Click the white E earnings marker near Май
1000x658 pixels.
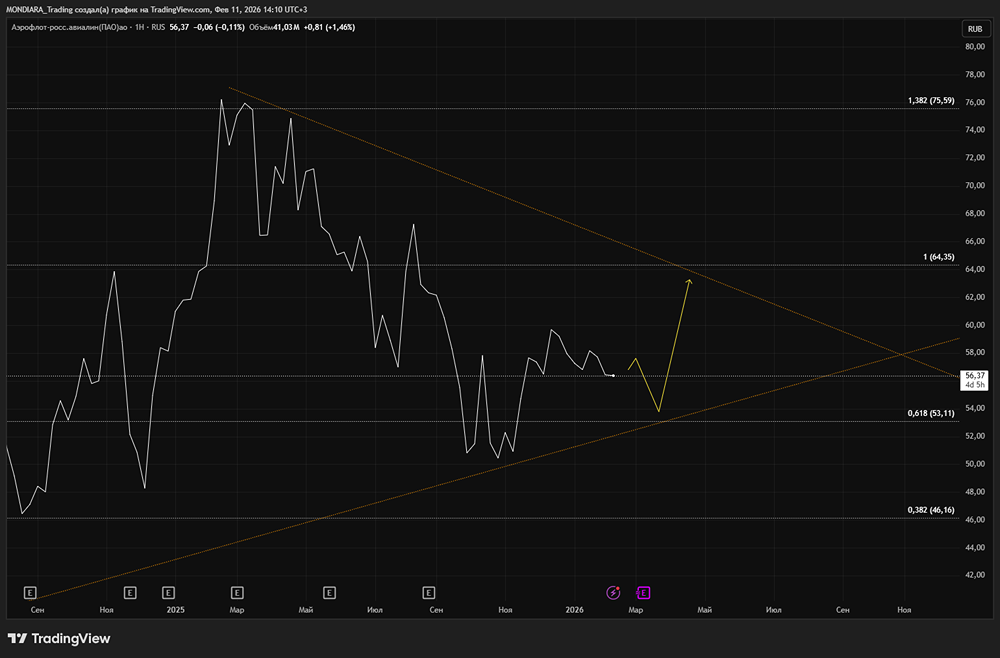329,593
